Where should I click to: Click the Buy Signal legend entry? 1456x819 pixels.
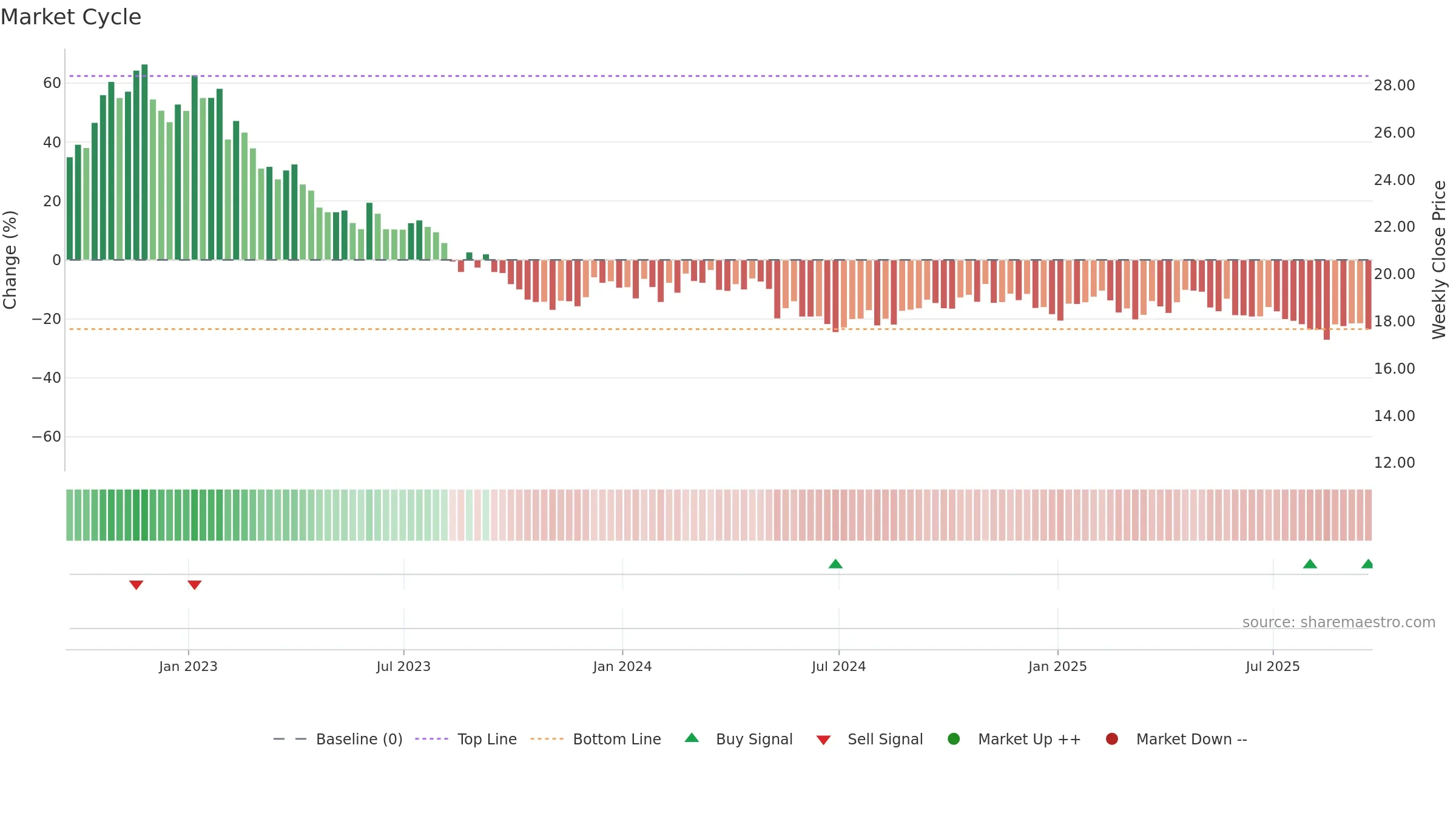point(738,739)
